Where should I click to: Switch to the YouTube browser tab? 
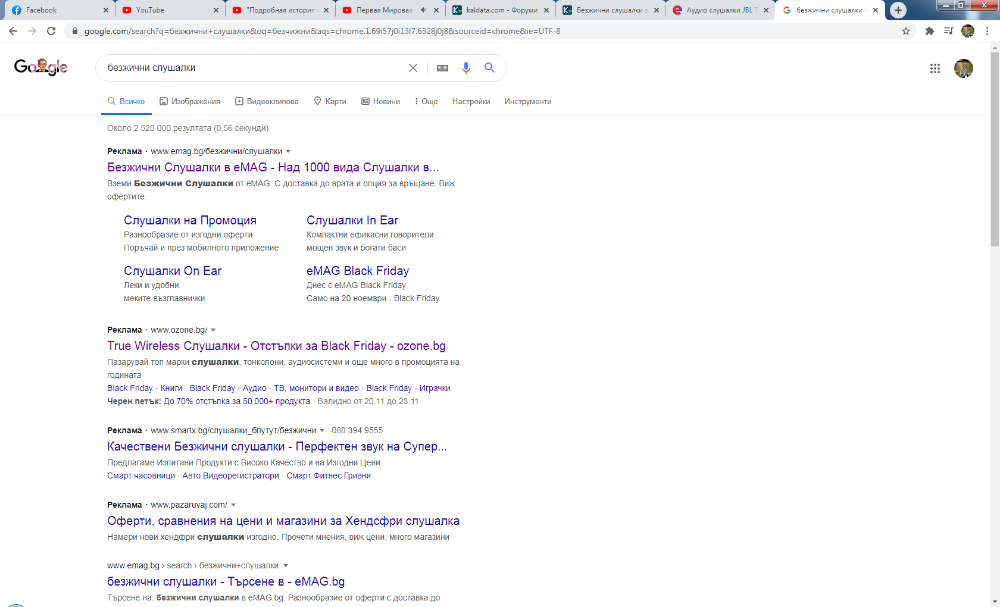pyautogui.click(x=167, y=10)
